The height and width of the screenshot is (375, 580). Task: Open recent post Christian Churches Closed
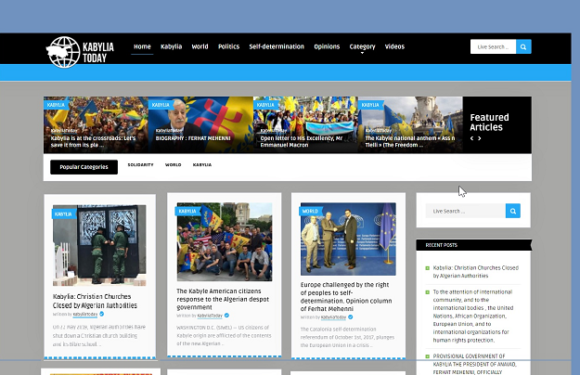(x=476, y=272)
